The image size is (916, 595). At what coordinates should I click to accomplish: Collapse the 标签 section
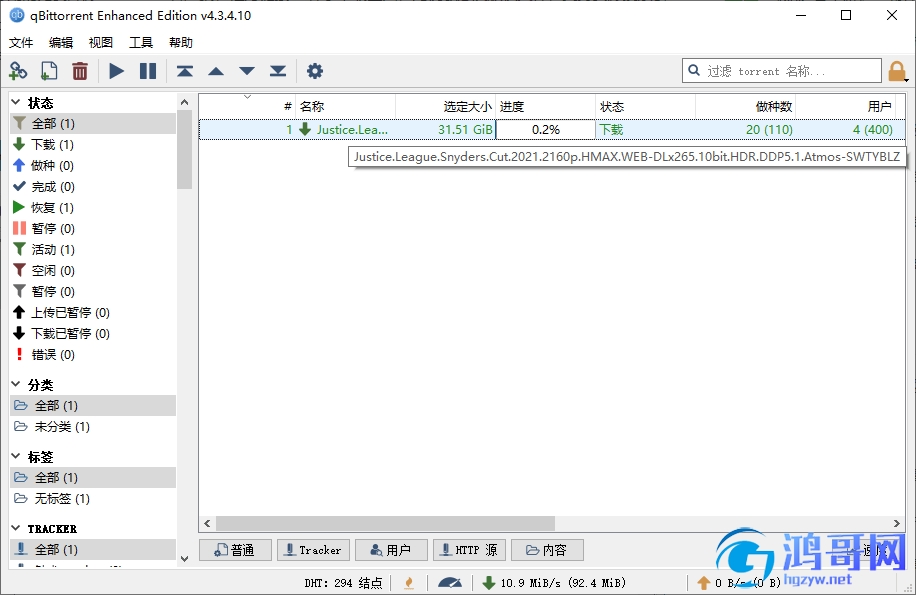pyautogui.click(x=16, y=456)
